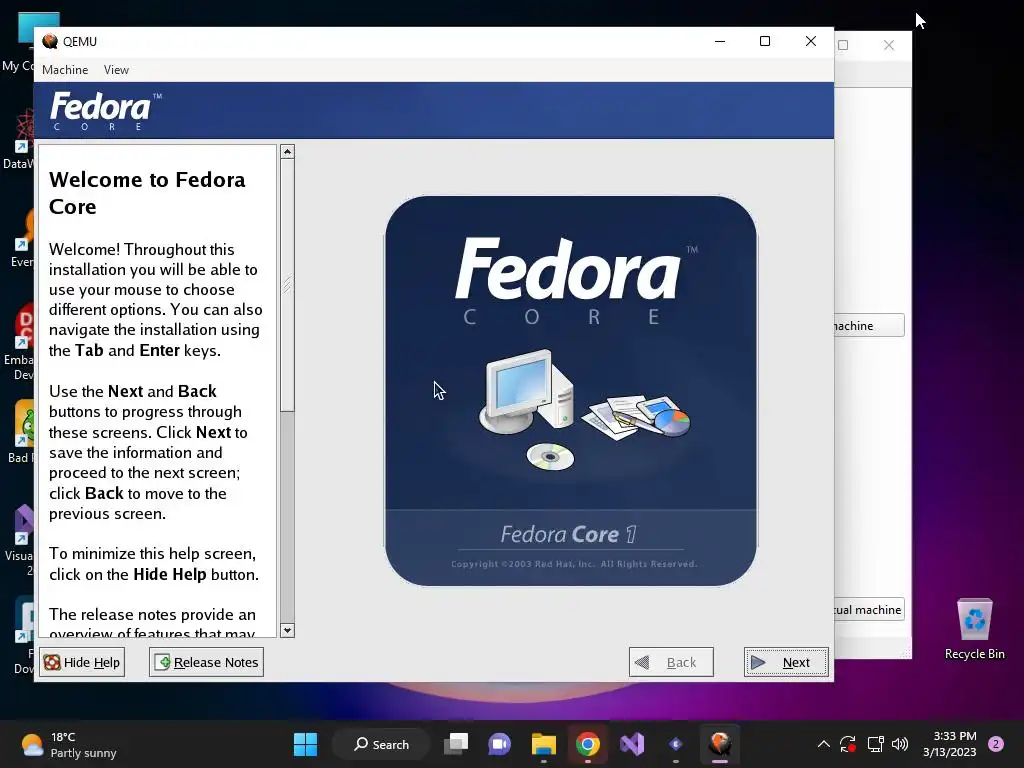The width and height of the screenshot is (1024, 768).
Task: Click the 'Welcome to Fedora Core' heading
Action: [x=147, y=193]
